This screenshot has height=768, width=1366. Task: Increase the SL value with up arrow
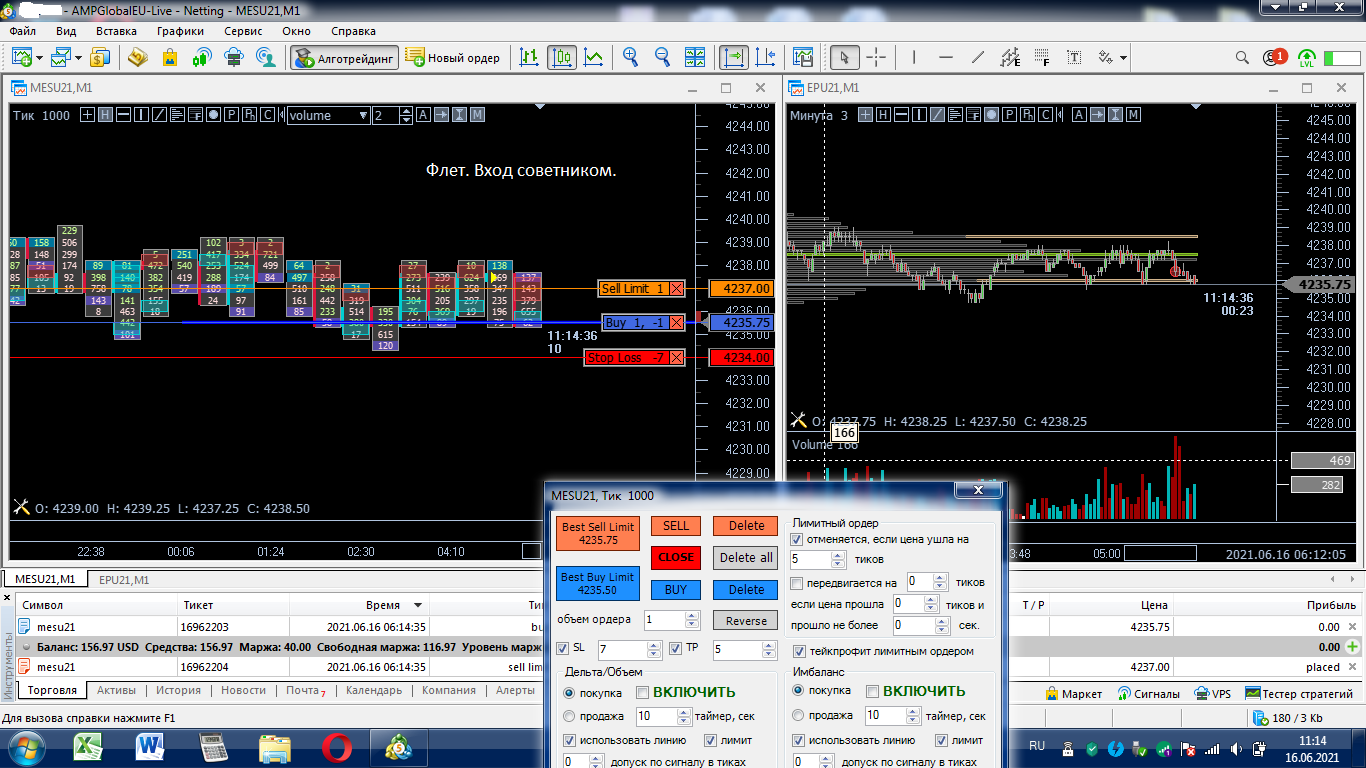[655, 645]
